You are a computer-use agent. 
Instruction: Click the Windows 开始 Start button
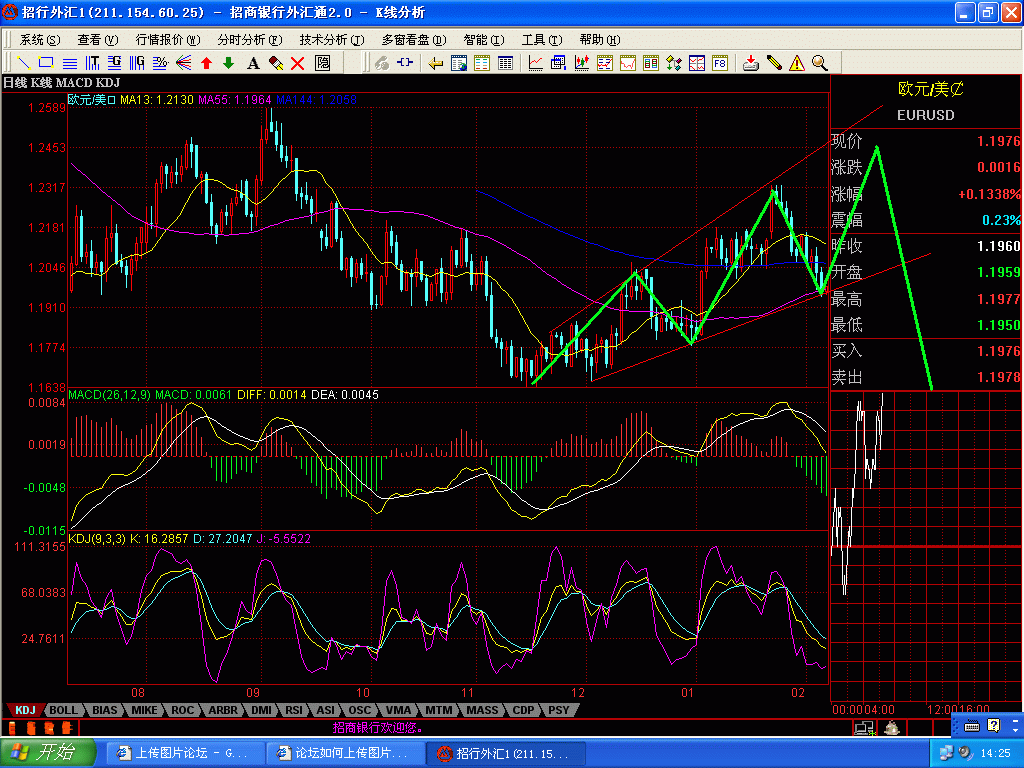tap(48, 753)
